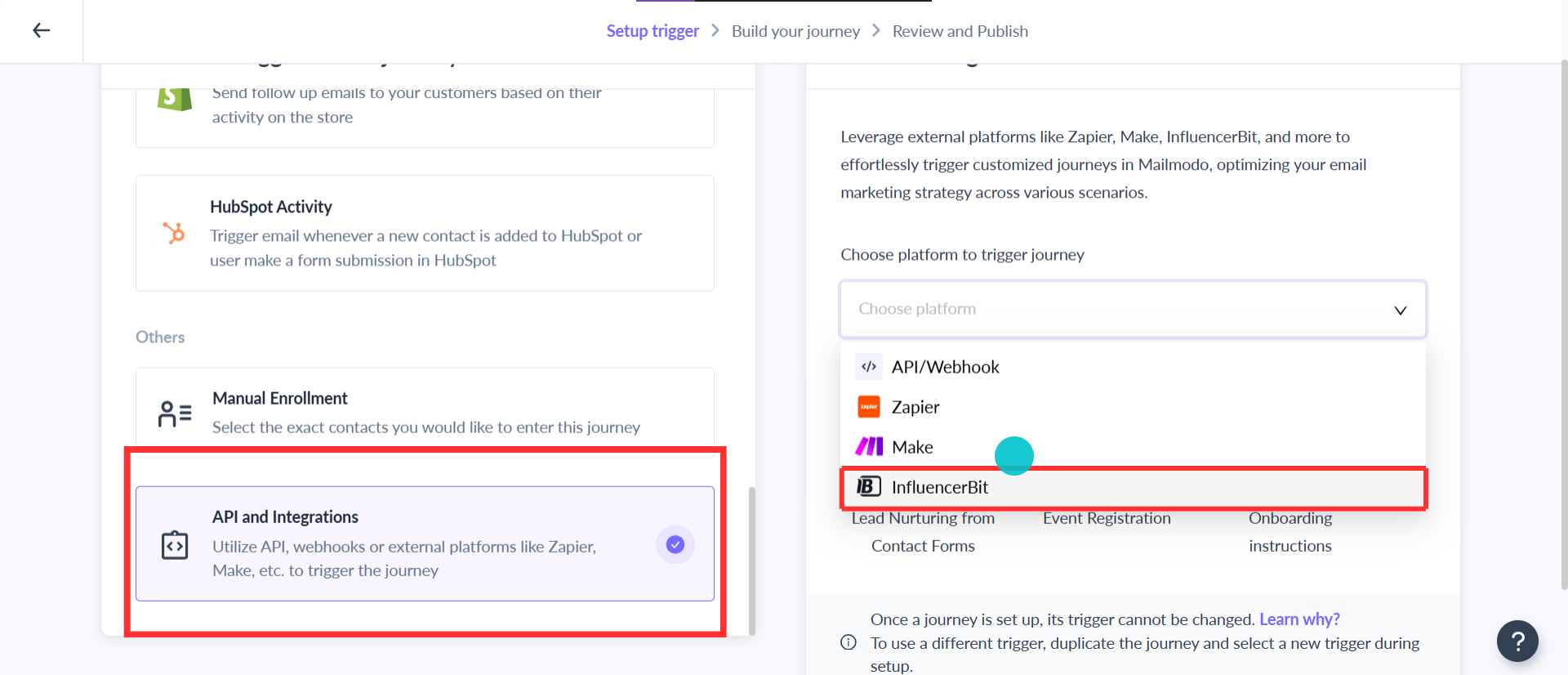Go back using the left arrow
This screenshot has width=1568, height=675.
(41, 31)
